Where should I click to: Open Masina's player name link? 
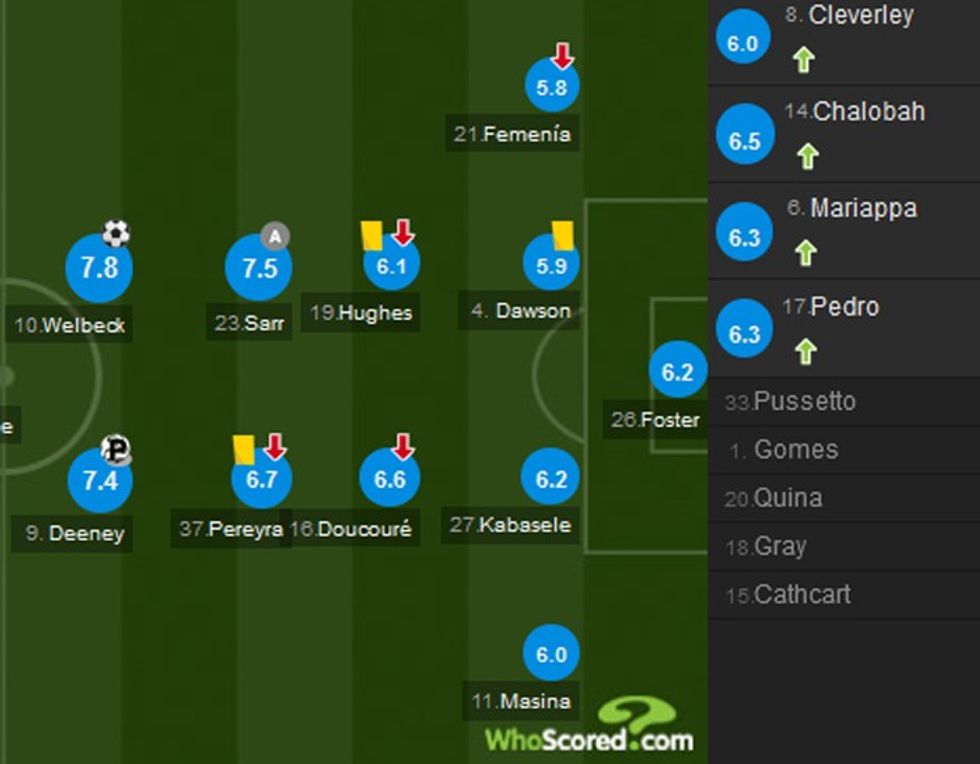pyautogui.click(x=521, y=701)
